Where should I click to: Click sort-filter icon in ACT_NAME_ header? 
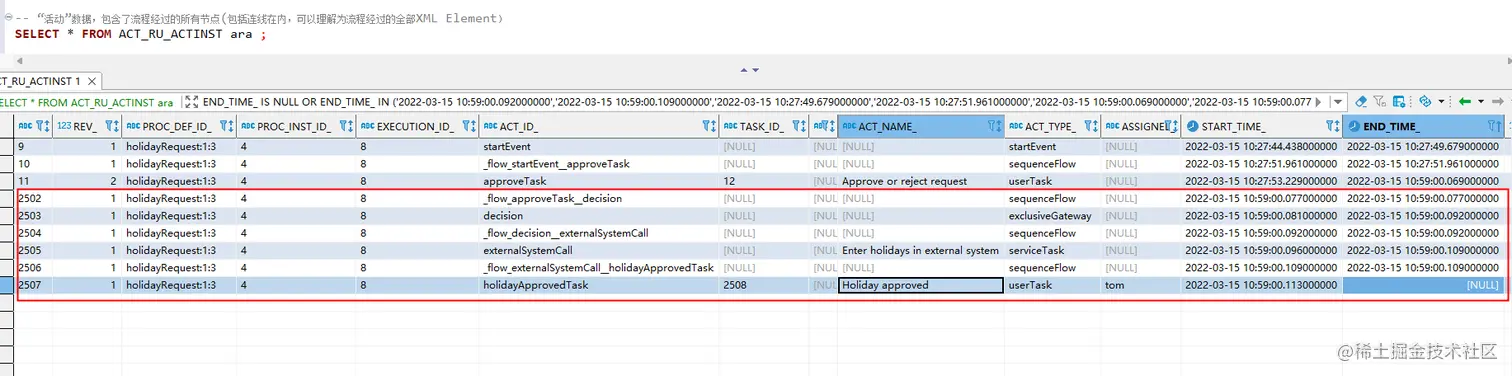[x=994, y=126]
